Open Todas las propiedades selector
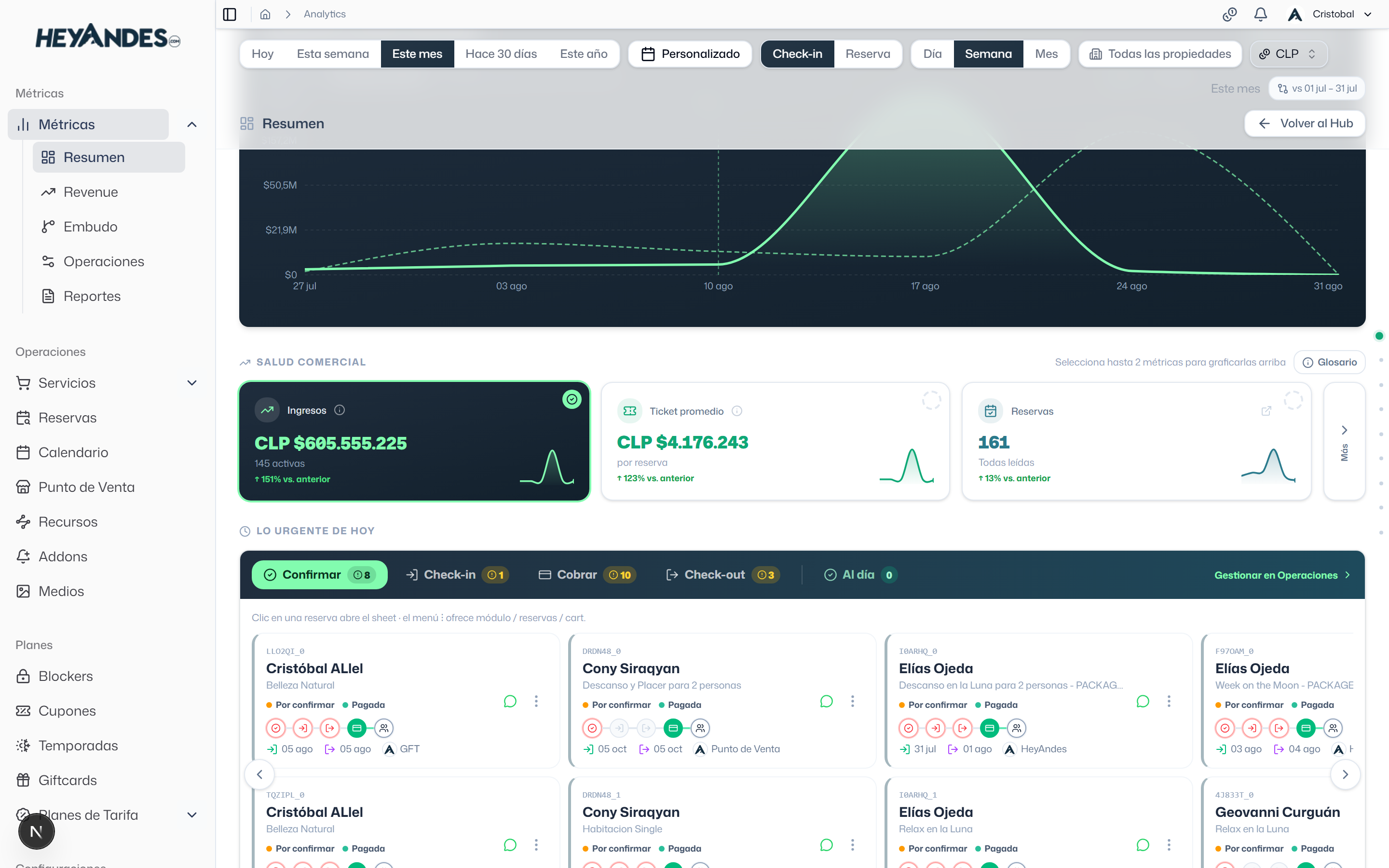 pos(1160,54)
